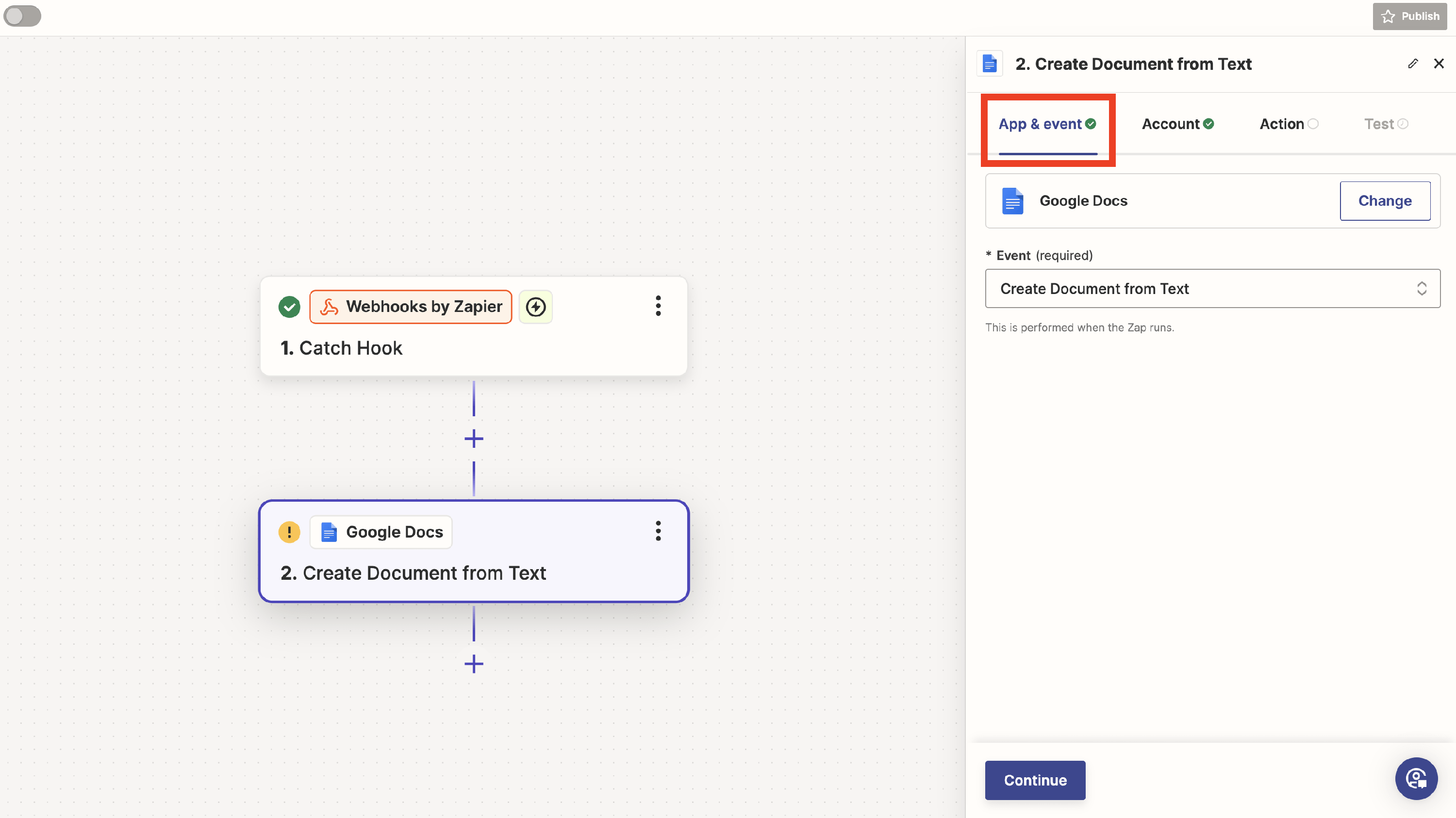
Task: Open the help chat icon
Action: click(x=1416, y=778)
